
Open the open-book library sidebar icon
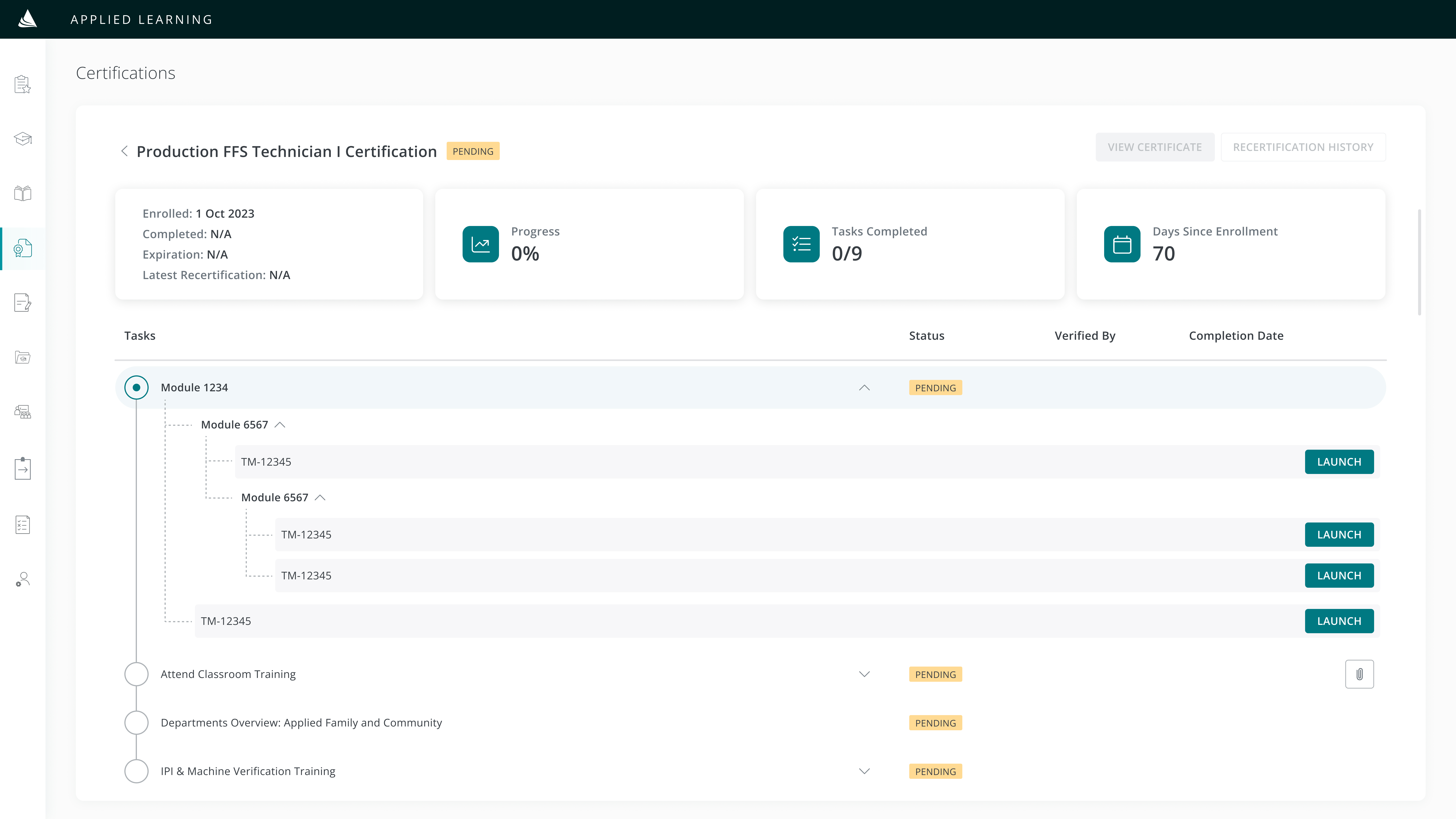[23, 193]
